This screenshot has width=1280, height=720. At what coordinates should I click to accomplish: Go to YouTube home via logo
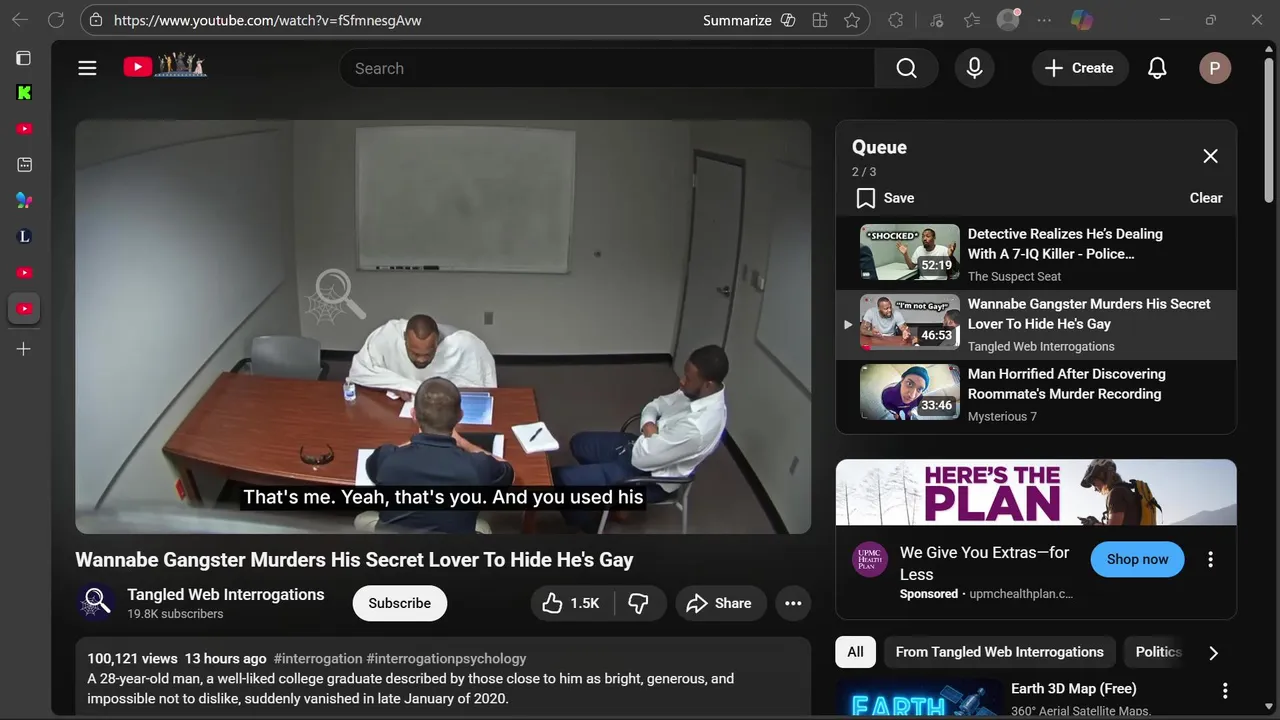click(x=165, y=67)
